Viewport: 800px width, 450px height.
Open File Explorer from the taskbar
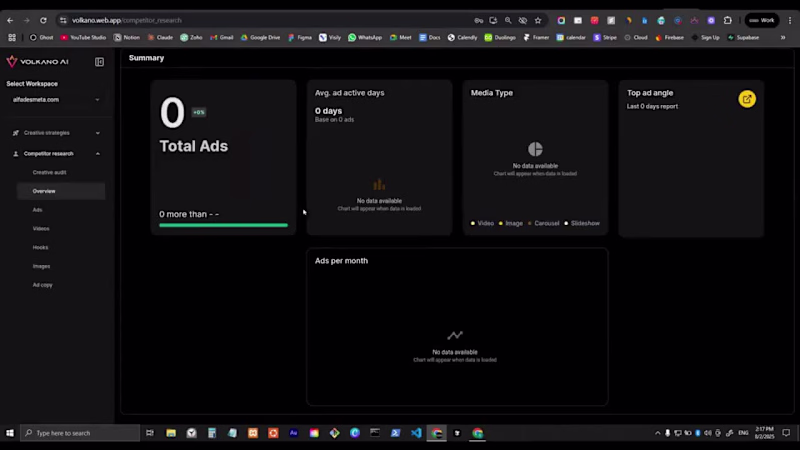click(171, 433)
